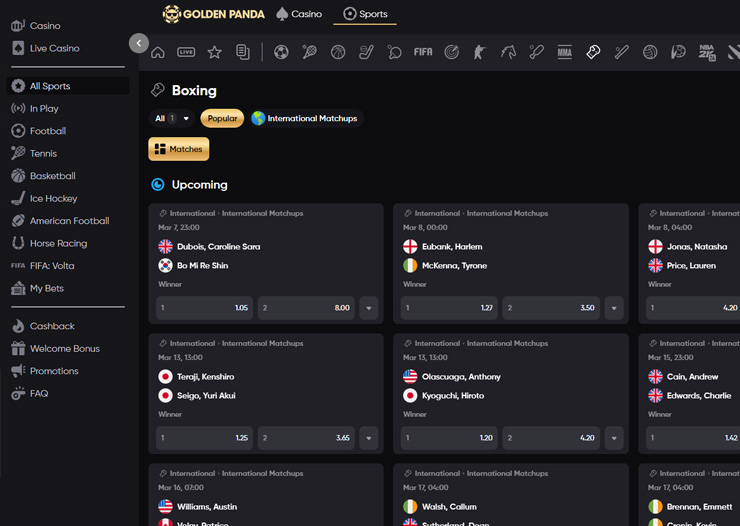Open favorites star icon

point(214,52)
